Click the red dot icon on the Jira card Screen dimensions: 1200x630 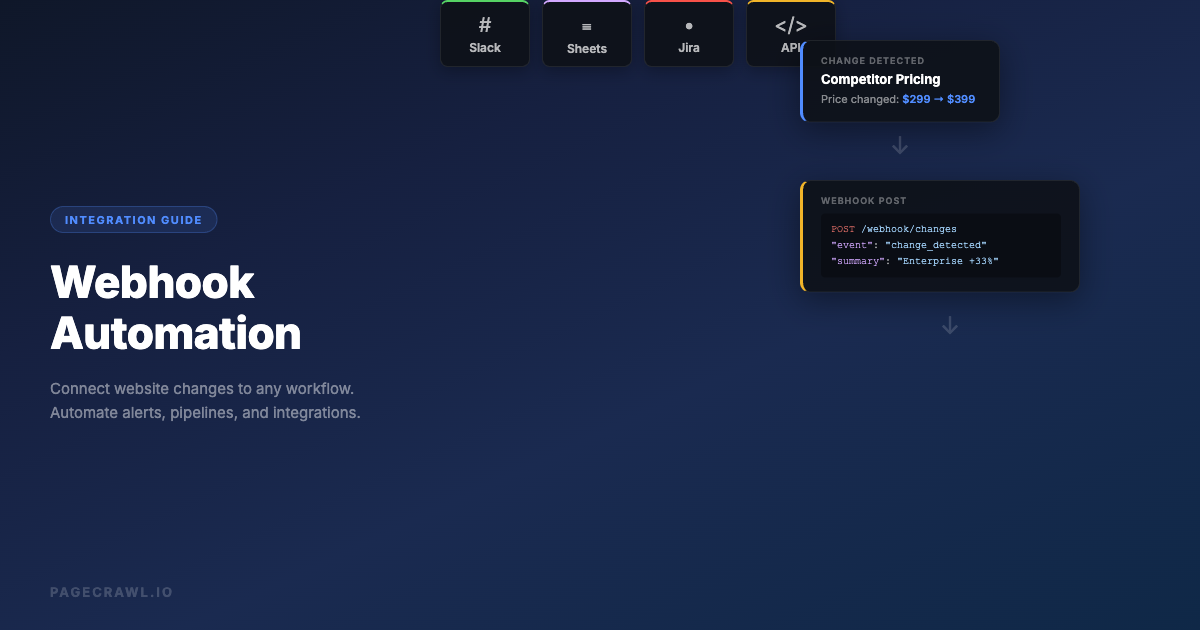(688, 25)
